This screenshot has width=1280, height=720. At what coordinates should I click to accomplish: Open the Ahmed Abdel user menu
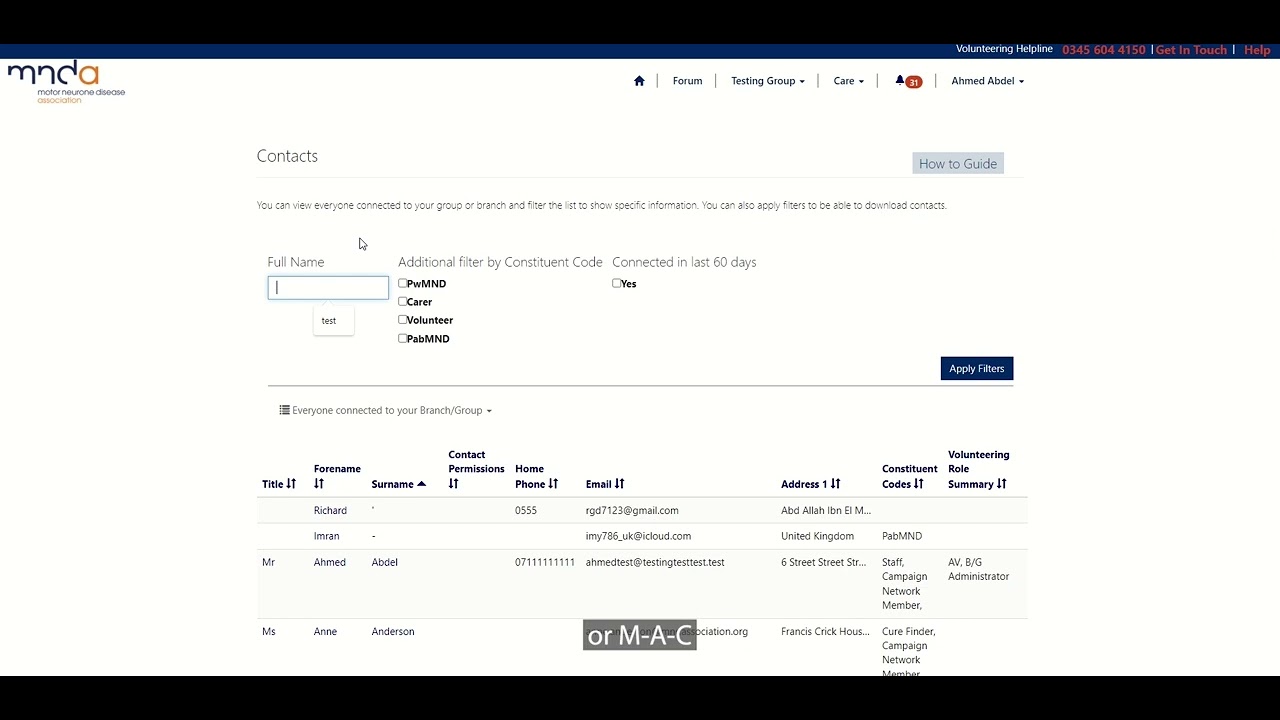click(987, 81)
